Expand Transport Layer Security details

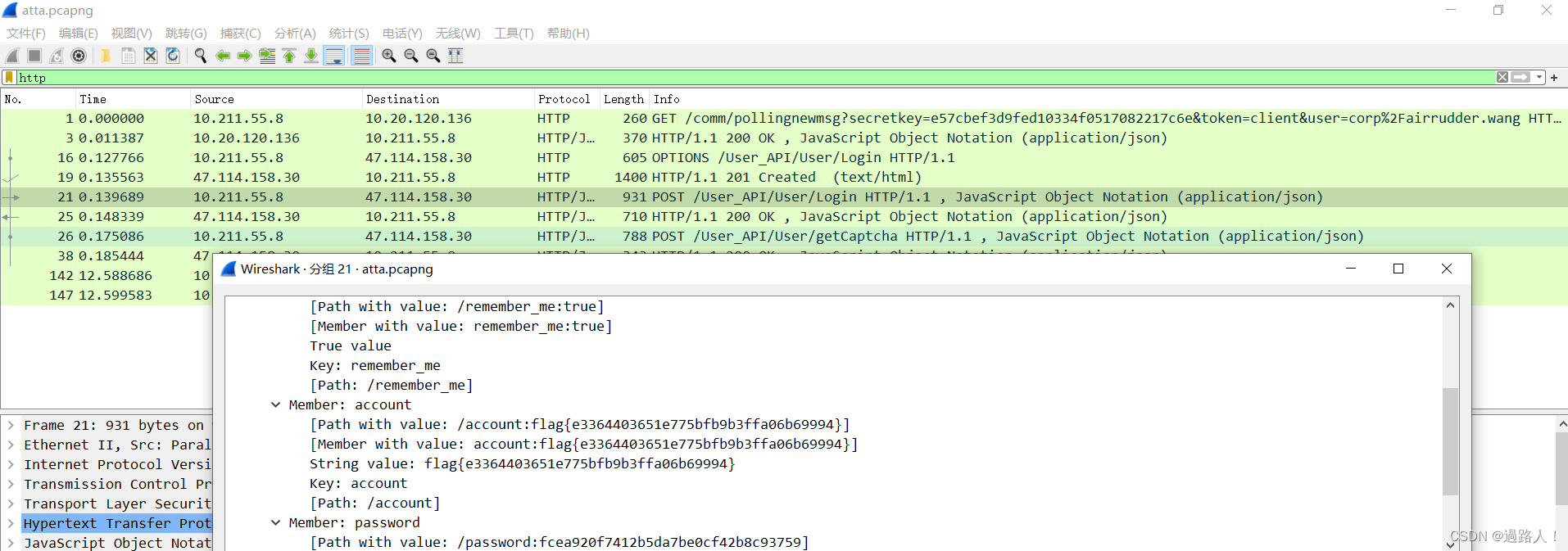pyautogui.click(x=11, y=504)
